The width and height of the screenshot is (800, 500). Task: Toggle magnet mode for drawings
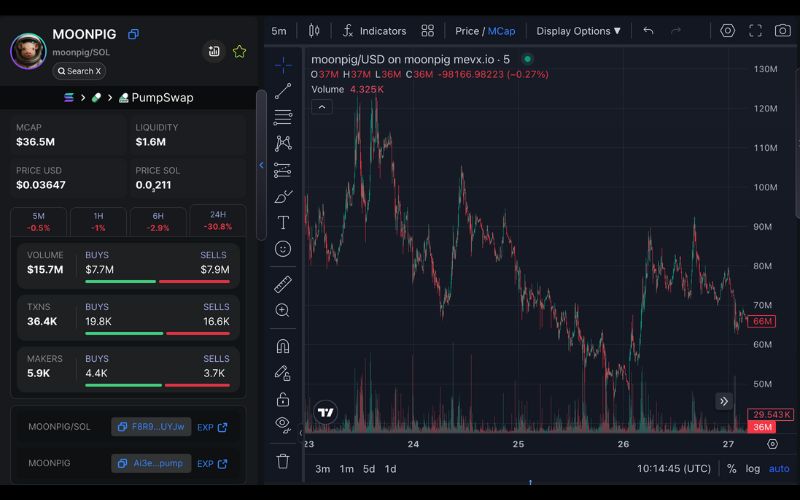283,346
